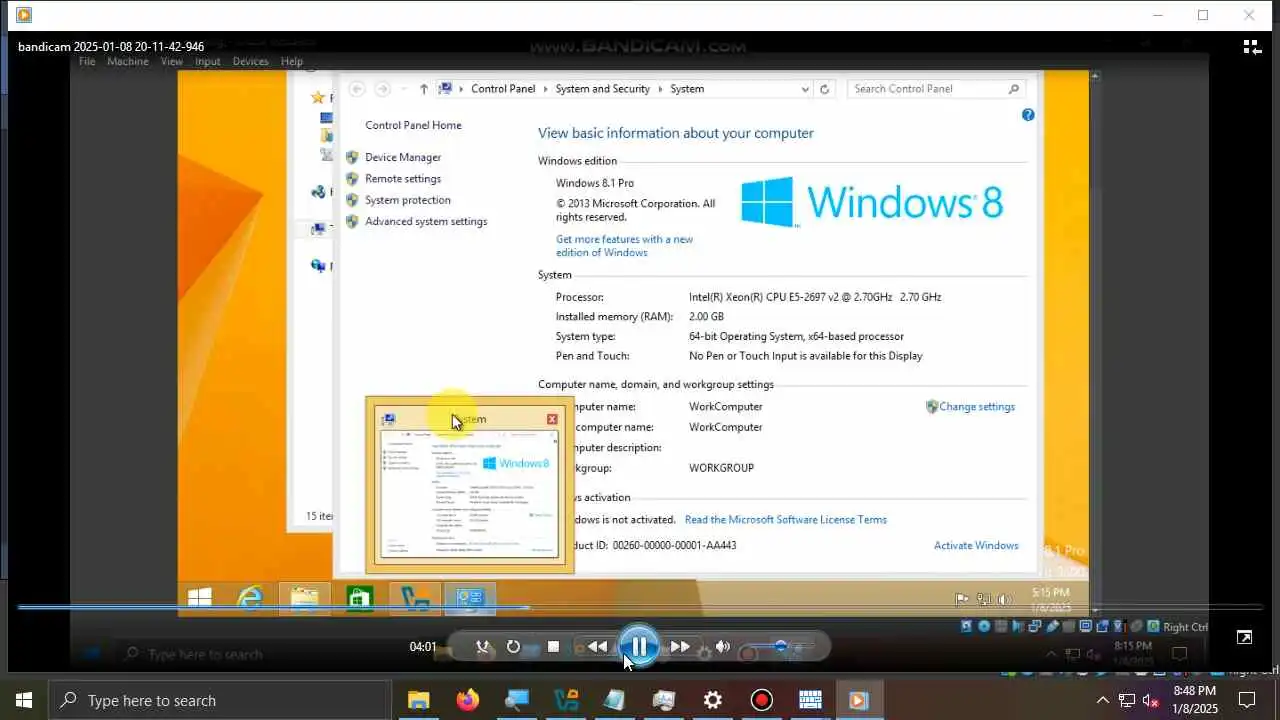The image size is (1280, 720).
Task: Open Remote settings
Action: tap(403, 179)
